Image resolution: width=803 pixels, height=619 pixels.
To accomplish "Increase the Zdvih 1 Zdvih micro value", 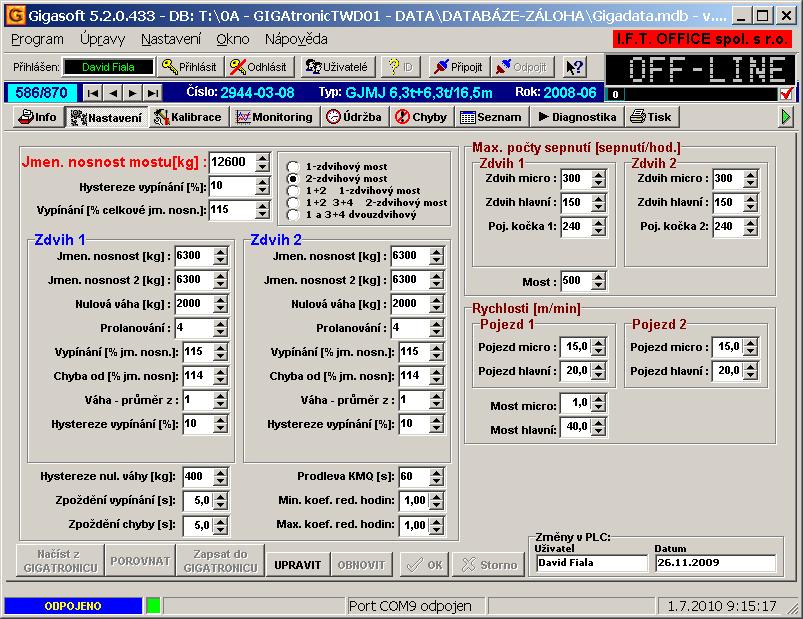I will tap(598, 174).
